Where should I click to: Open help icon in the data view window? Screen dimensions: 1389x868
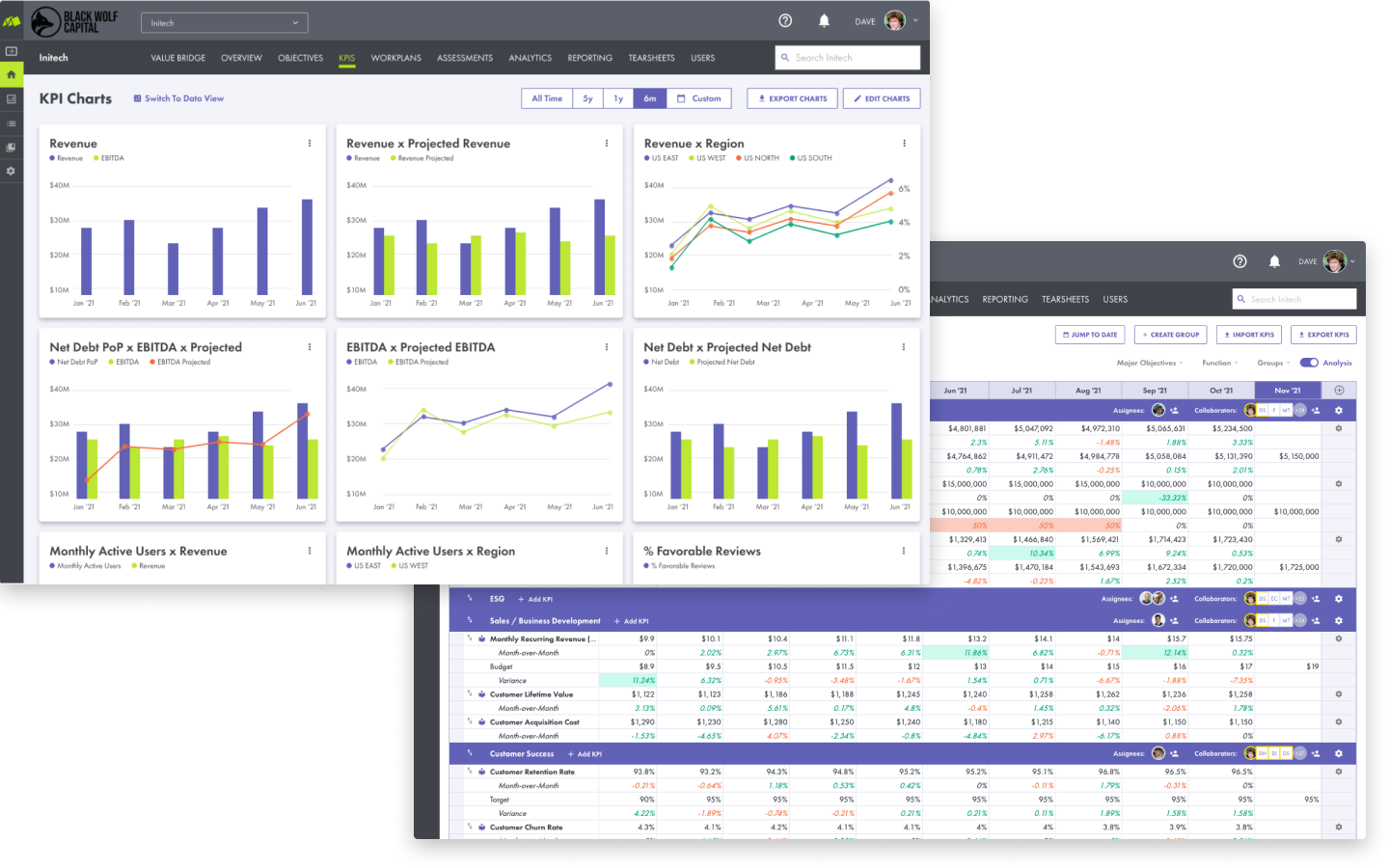[x=1240, y=261]
